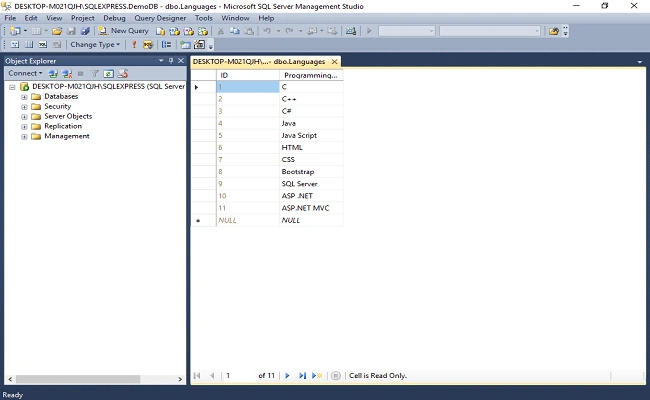Expand the Server Objects folder
Image resolution: width=650 pixels, height=400 pixels.
pyautogui.click(x=24, y=116)
